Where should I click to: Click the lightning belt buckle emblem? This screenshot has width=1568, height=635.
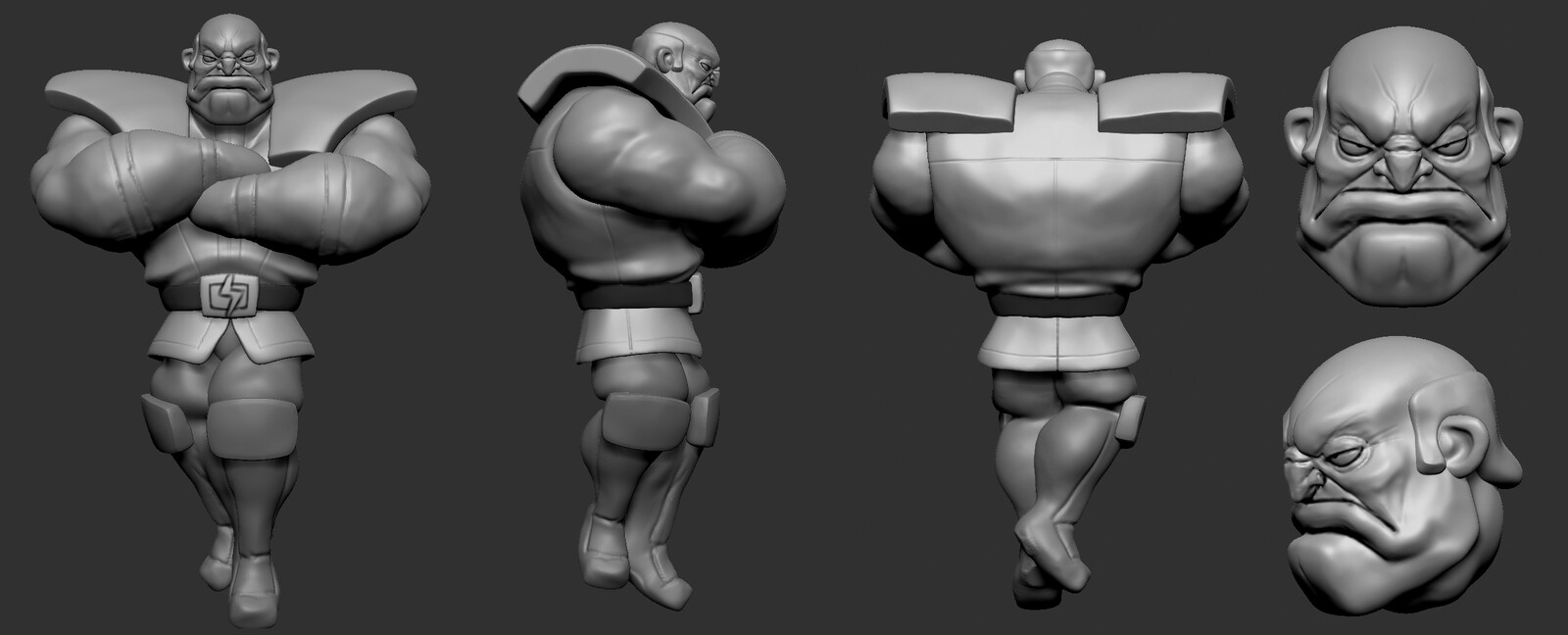pyautogui.click(x=228, y=297)
